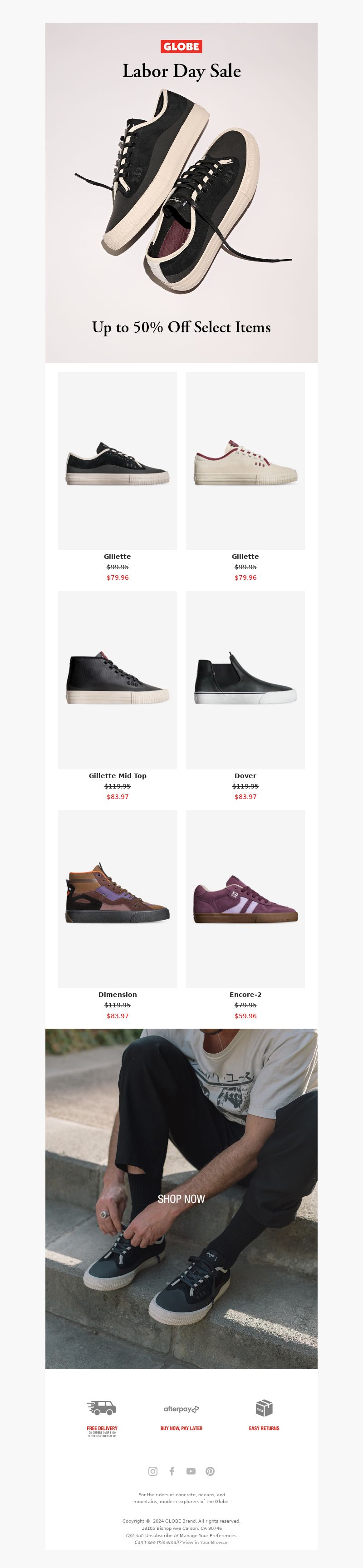Click the GLOBE red logo
The height and width of the screenshot is (1568, 363).
pos(181,46)
